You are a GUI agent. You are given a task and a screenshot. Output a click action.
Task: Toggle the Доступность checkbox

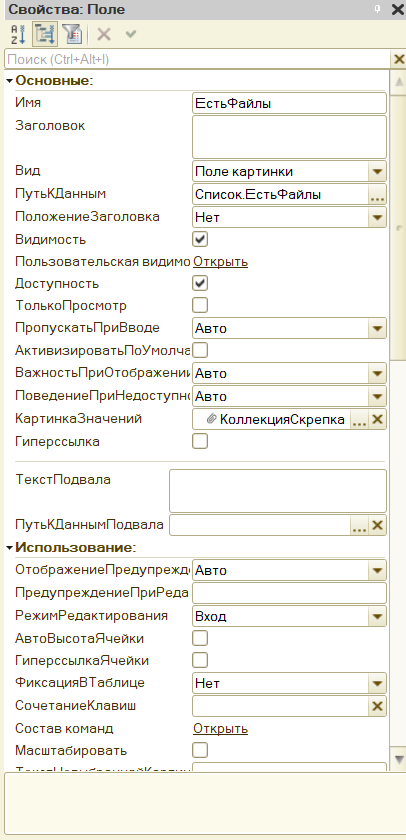click(200, 283)
